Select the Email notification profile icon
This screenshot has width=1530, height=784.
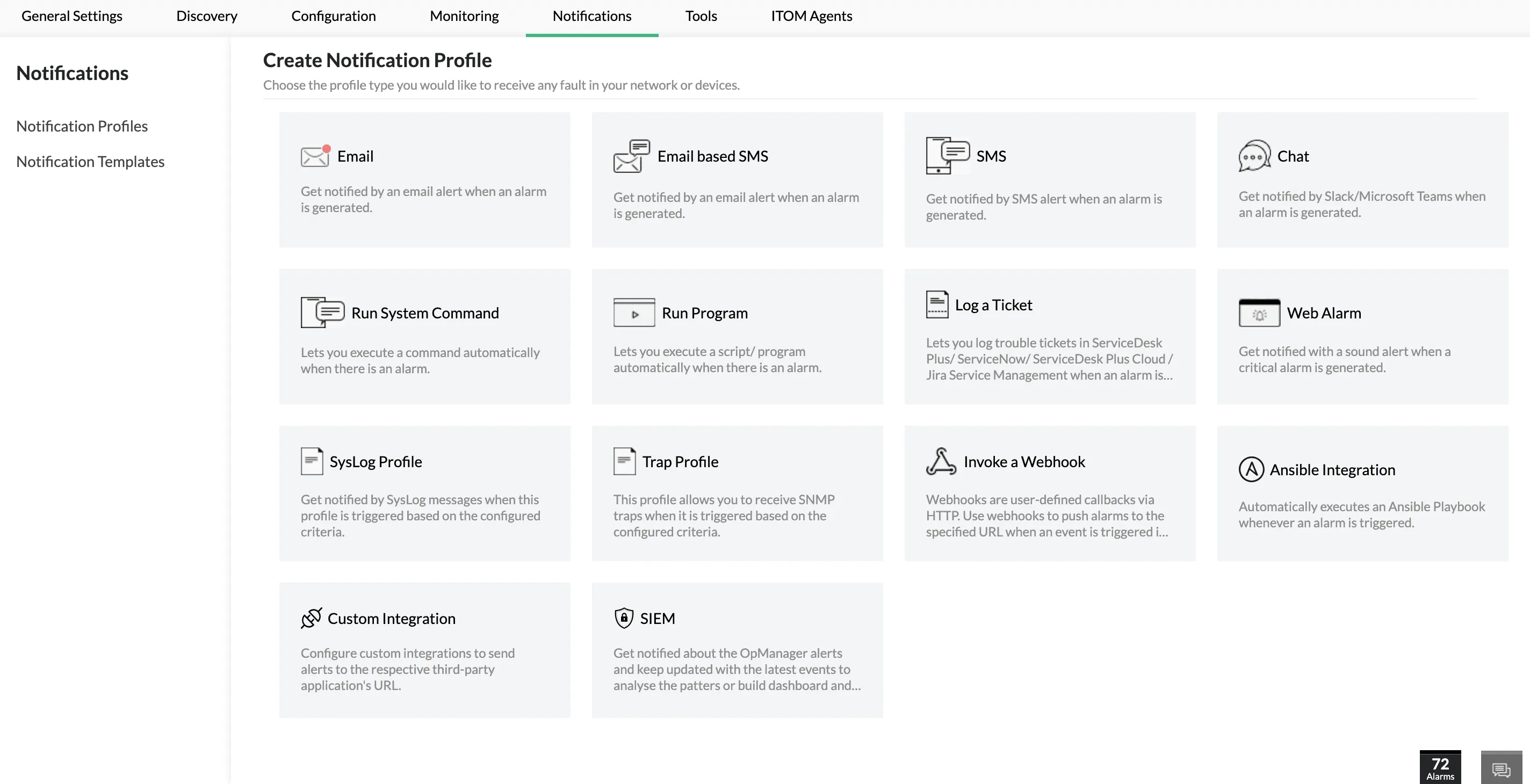[x=315, y=156]
